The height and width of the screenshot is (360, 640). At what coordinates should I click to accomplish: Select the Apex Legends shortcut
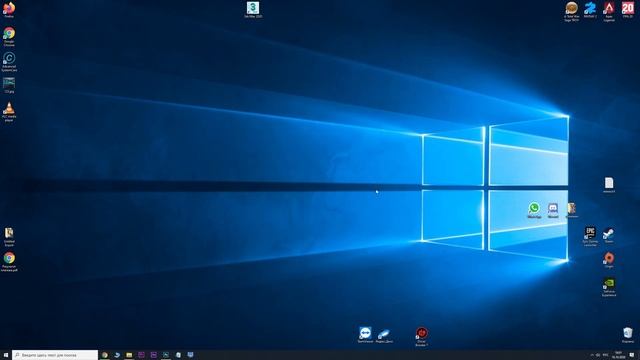[x=609, y=11]
